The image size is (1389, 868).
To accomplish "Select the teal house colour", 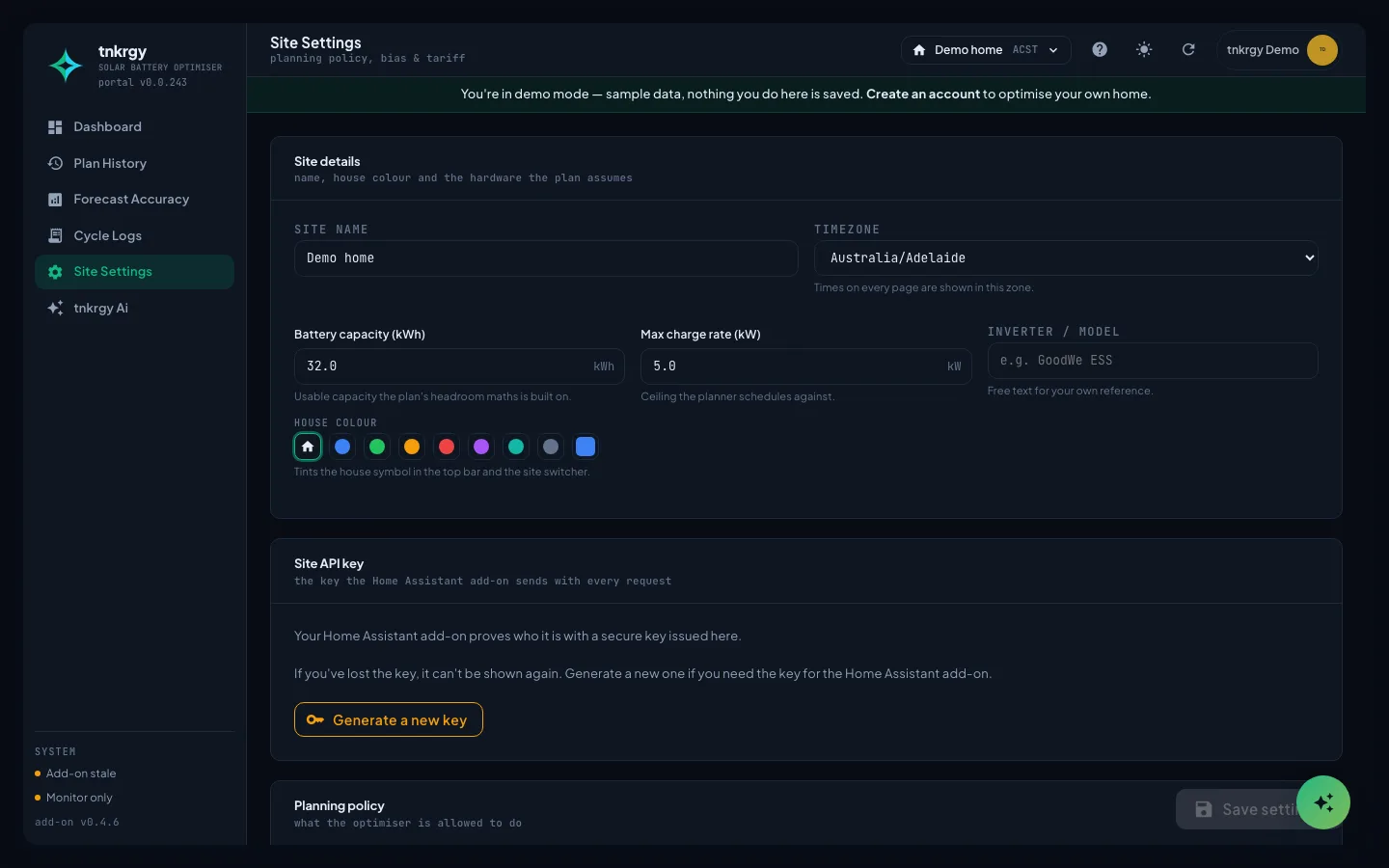I will 516,447.
